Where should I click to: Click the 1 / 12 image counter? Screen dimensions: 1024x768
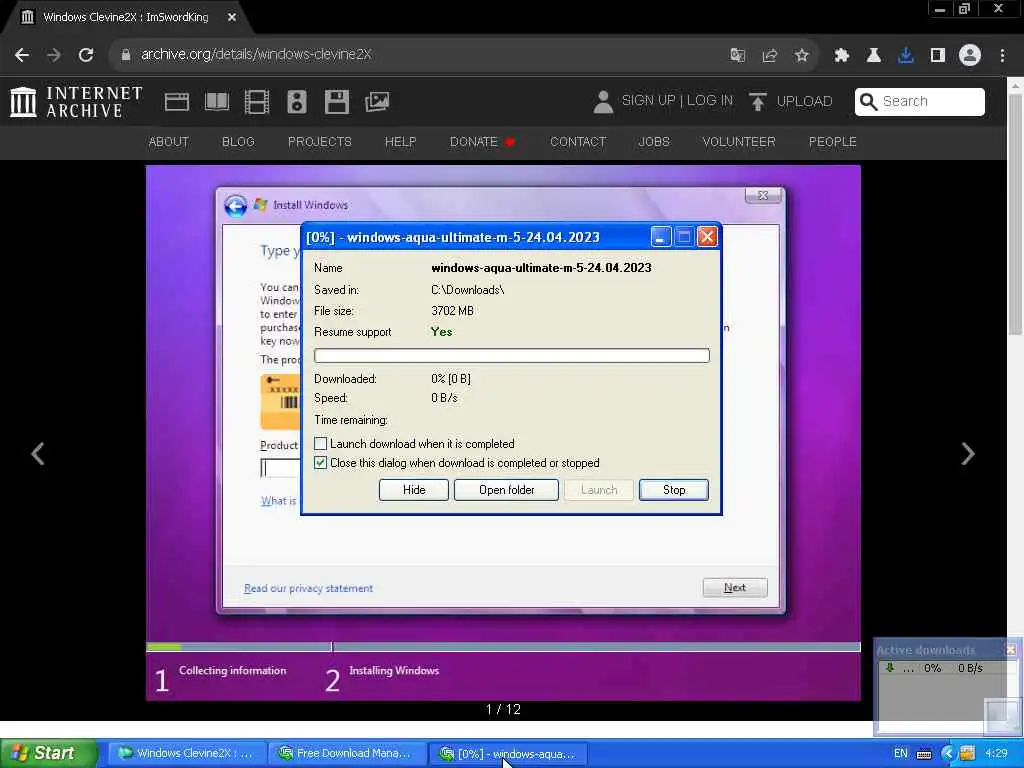(x=504, y=709)
